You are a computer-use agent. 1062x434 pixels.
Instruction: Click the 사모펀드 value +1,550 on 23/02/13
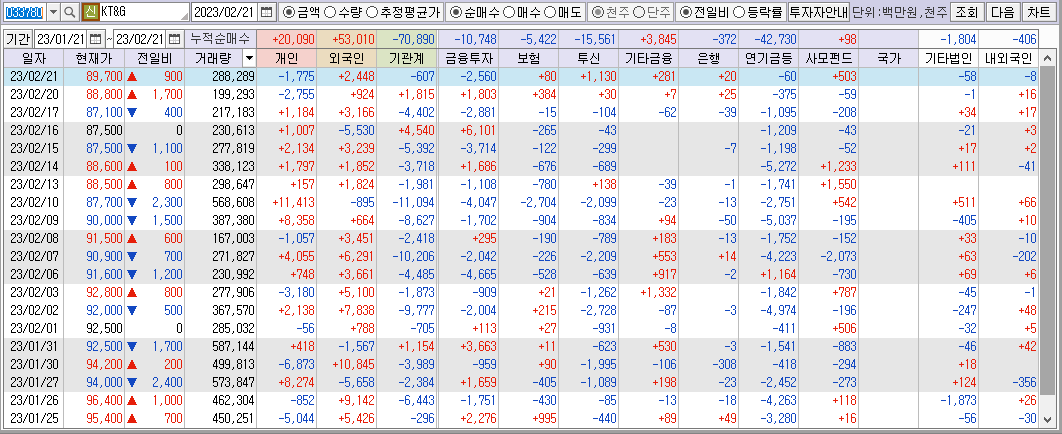tap(838, 184)
